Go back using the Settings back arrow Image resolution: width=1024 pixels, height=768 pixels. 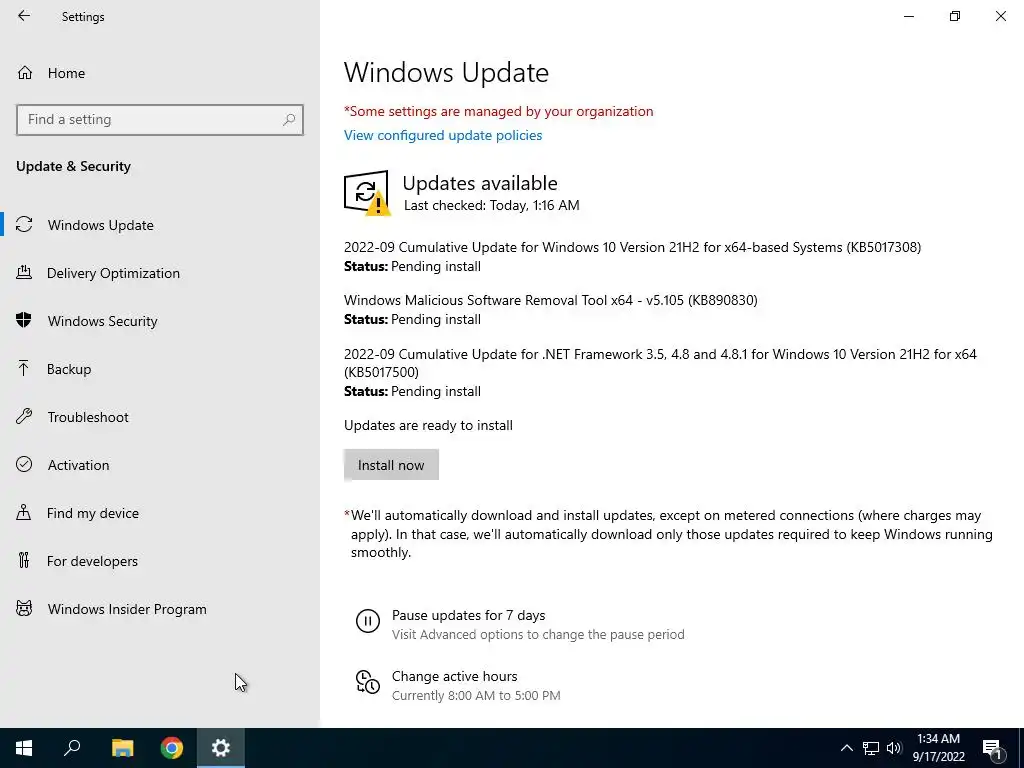tap(24, 16)
